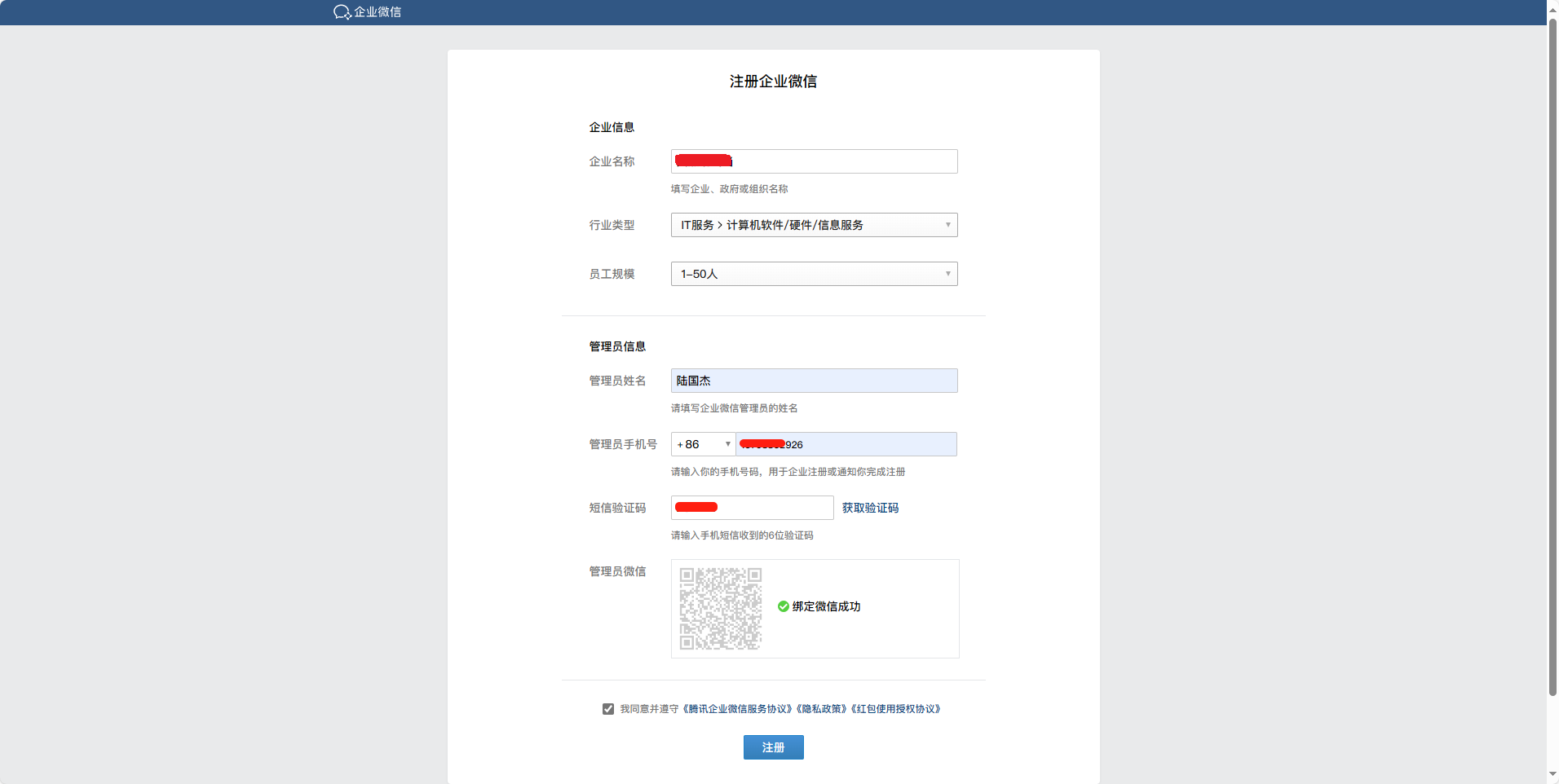Viewport: 1559px width, 784px height.
Task: Click the 企业微信 logo in header
Action: (367, 12)
